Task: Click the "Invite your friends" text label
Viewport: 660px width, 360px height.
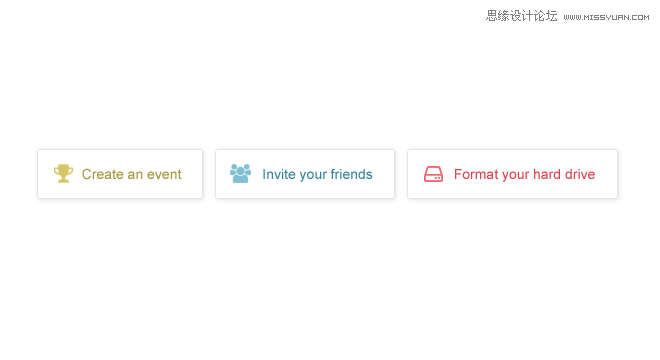Action: point(317,174)
